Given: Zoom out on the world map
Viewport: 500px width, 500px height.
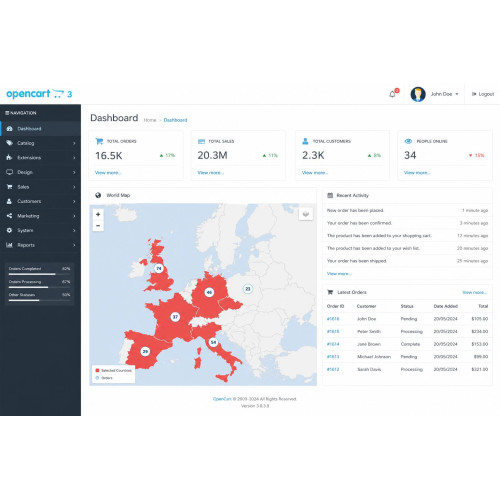Looking at the screenshot, I should [x=98, y=226].
